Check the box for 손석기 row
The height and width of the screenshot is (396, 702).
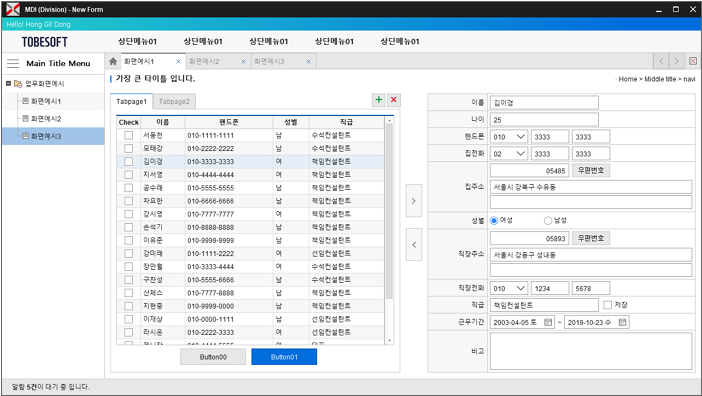coord(128,227)
